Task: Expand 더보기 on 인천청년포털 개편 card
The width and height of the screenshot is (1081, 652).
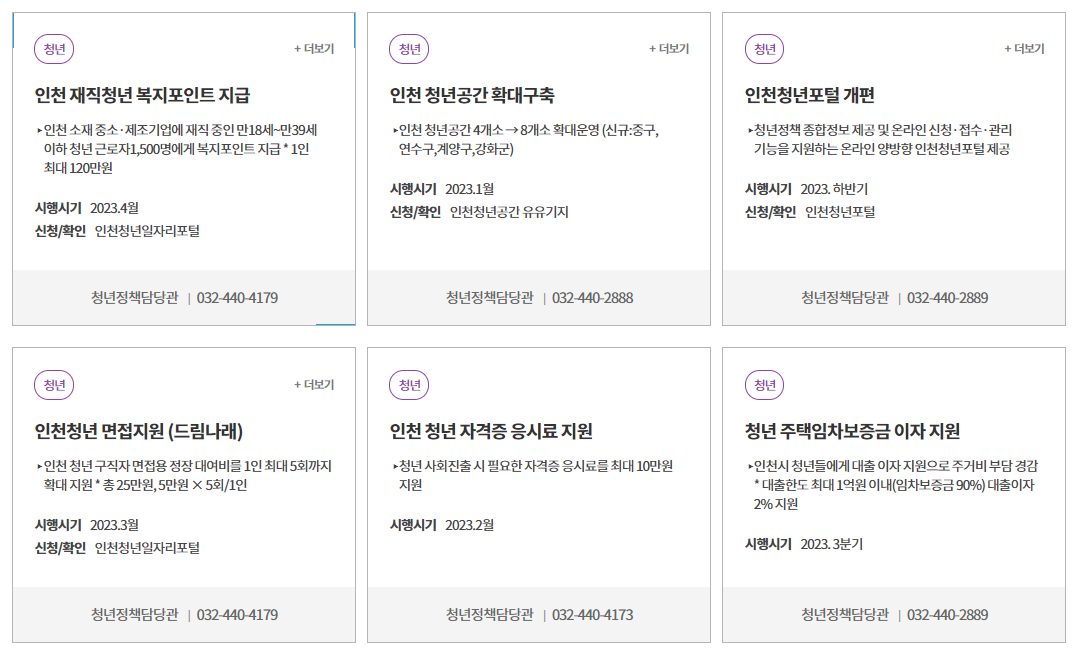Action: pos(1024,49)
